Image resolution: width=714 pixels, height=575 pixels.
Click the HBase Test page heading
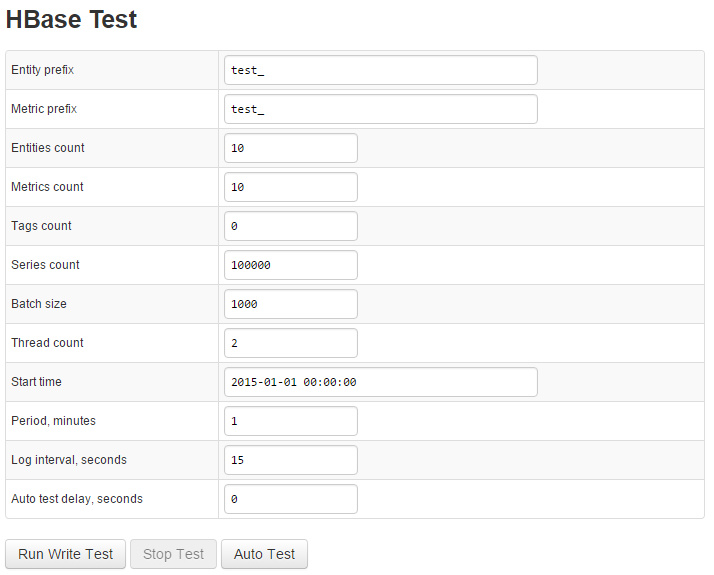[71, 19]
